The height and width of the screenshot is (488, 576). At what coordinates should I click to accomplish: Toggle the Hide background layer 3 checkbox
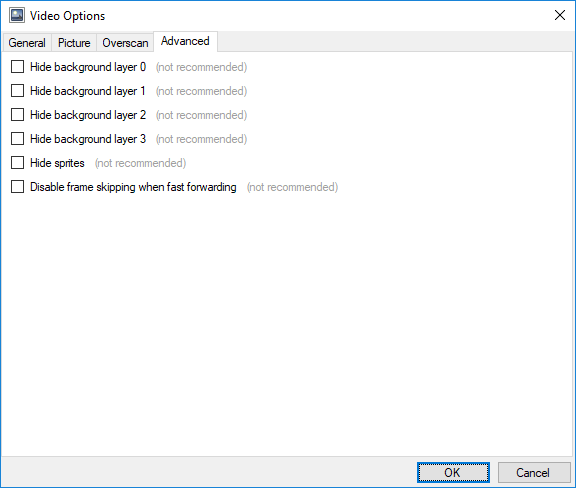(x=17, y=139)
